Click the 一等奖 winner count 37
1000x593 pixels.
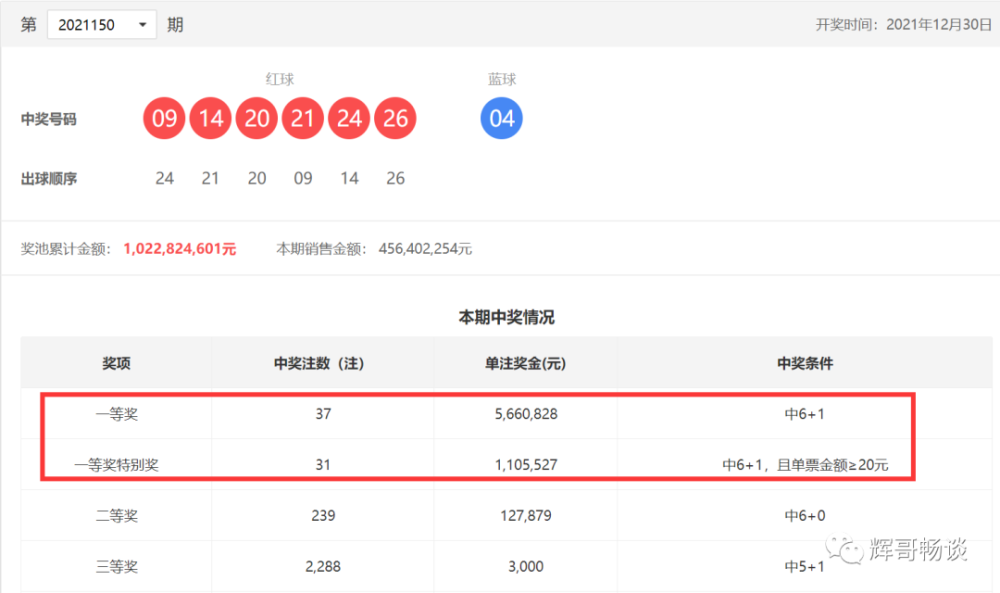click(323, 414)
